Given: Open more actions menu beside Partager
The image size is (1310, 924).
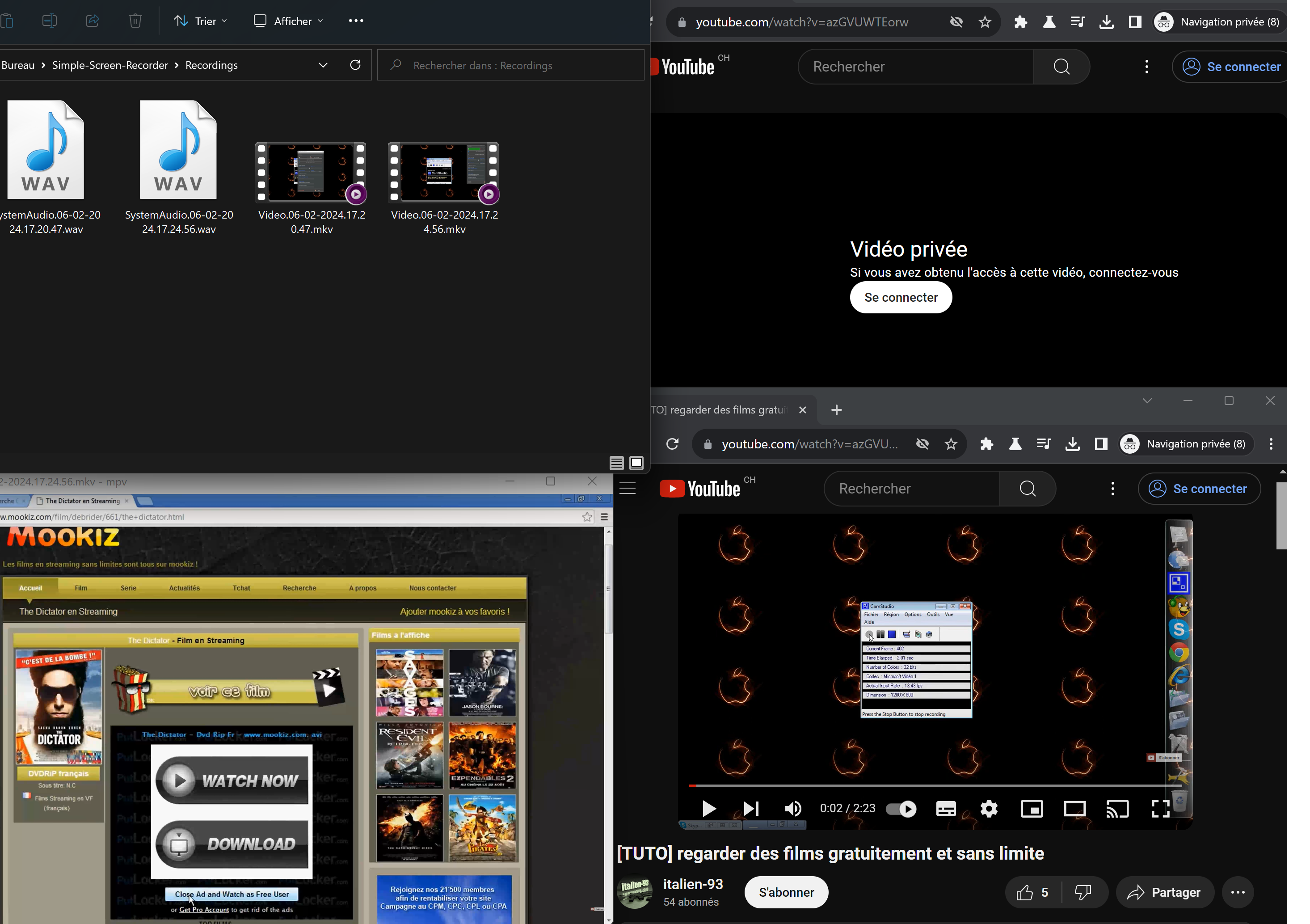Looking at the screenshot, I should pyautogui.click(x=1238, y=893).
